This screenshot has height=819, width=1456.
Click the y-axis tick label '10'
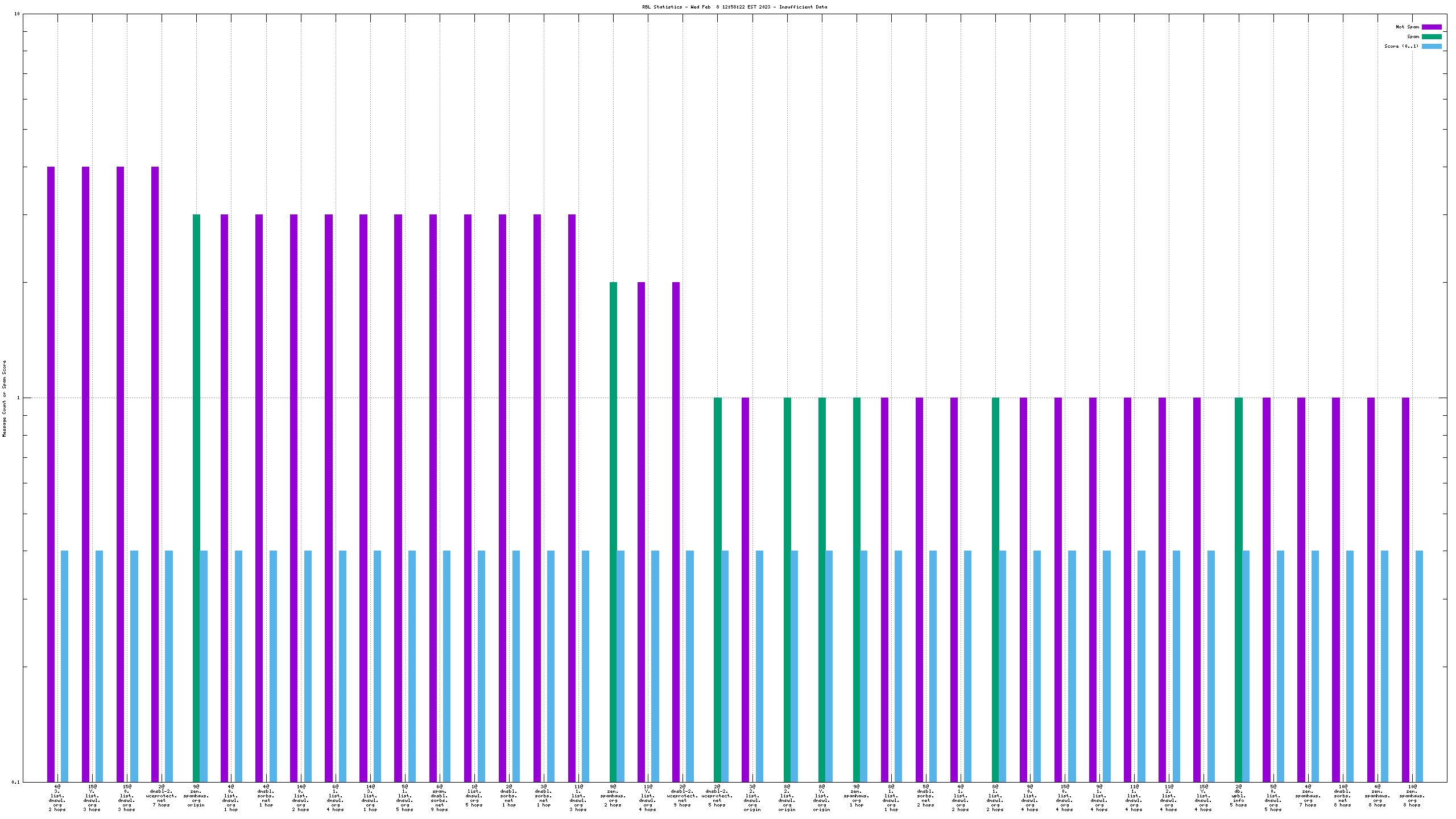[17, 14]
